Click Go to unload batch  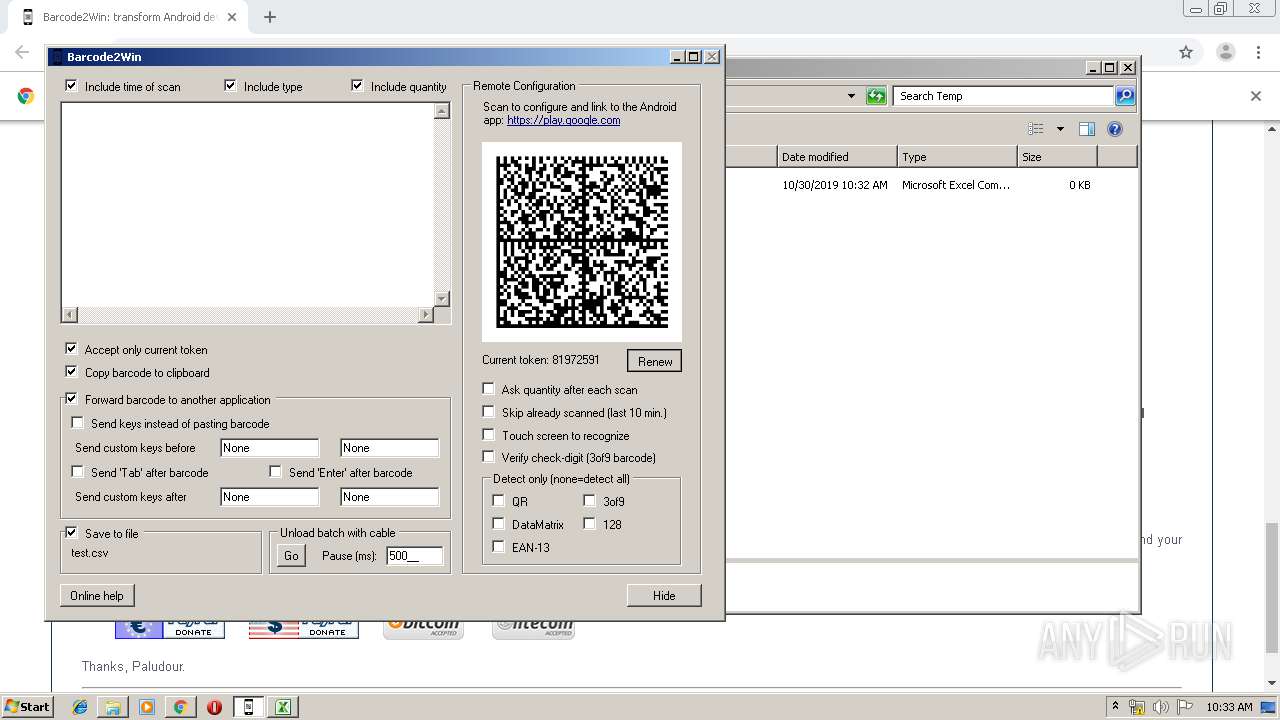(291, 556)
